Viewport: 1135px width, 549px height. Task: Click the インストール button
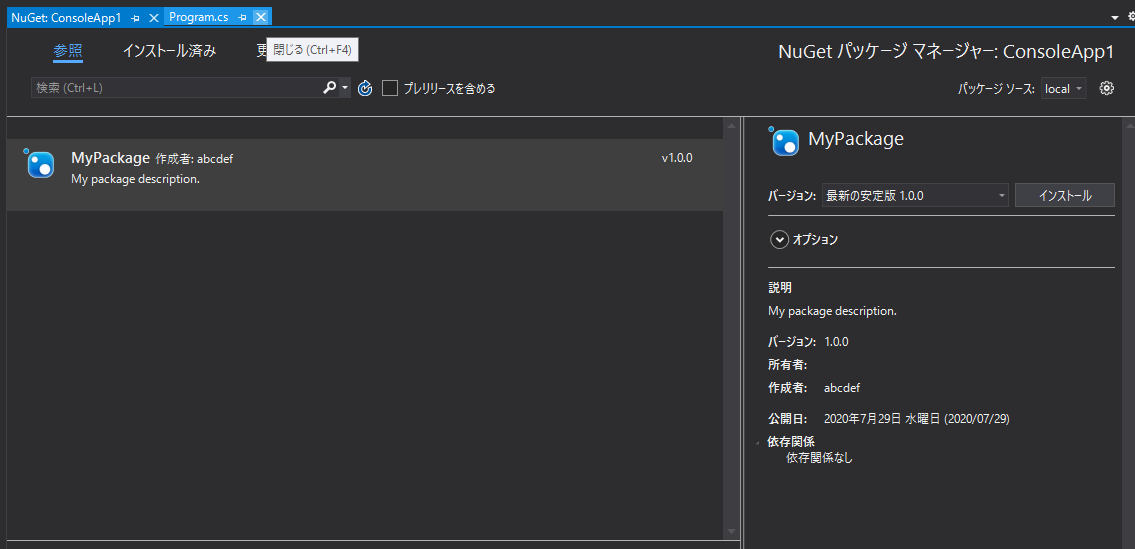1065,196
